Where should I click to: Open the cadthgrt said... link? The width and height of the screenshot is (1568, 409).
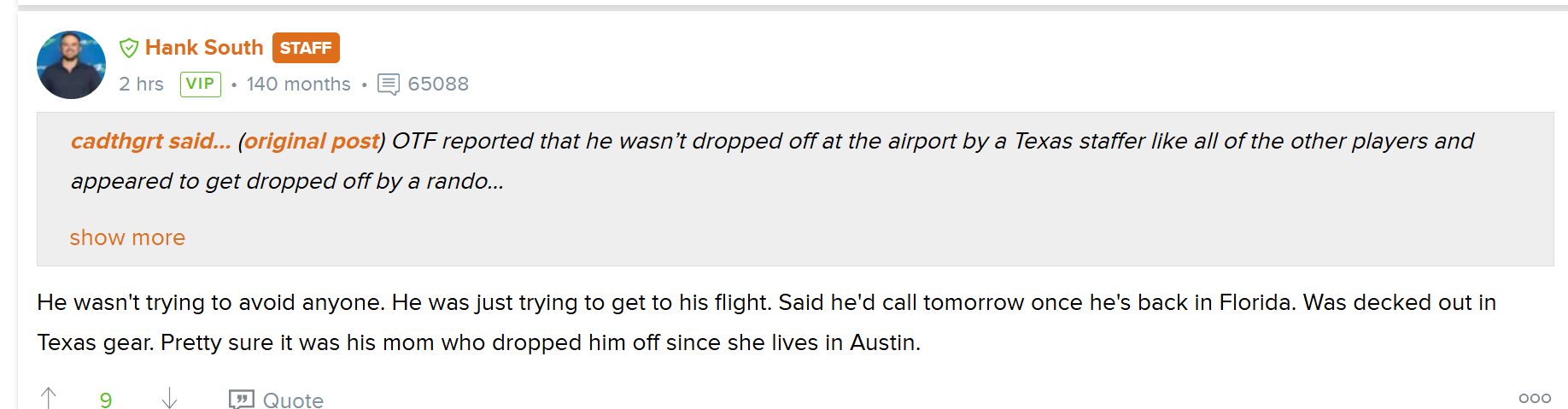(x=150, y=141)
